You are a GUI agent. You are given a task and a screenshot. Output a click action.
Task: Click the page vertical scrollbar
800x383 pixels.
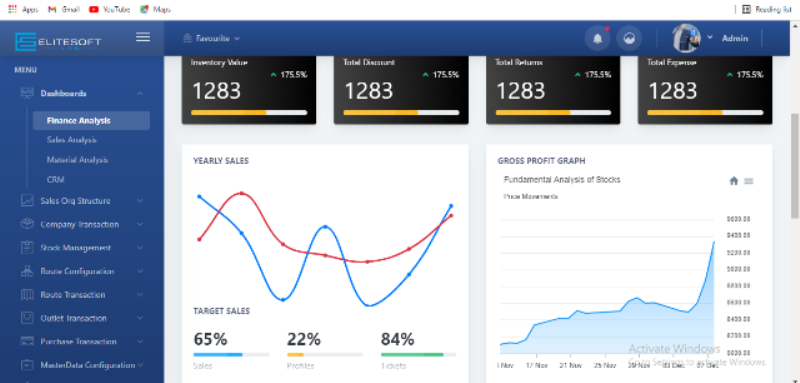tap(795, 166)
